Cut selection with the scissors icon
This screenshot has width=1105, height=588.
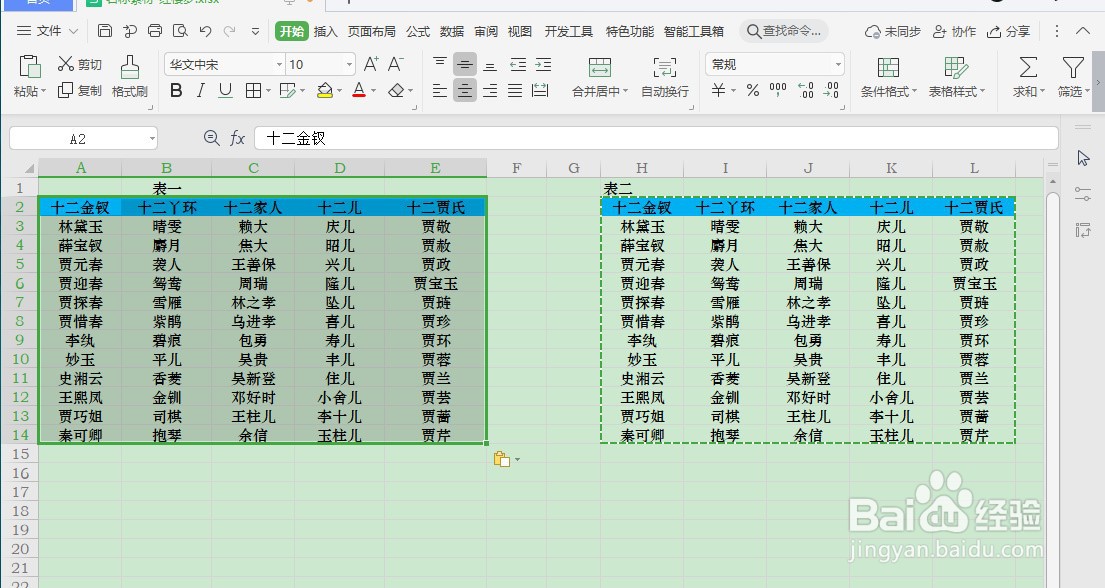tap(66, 64)
